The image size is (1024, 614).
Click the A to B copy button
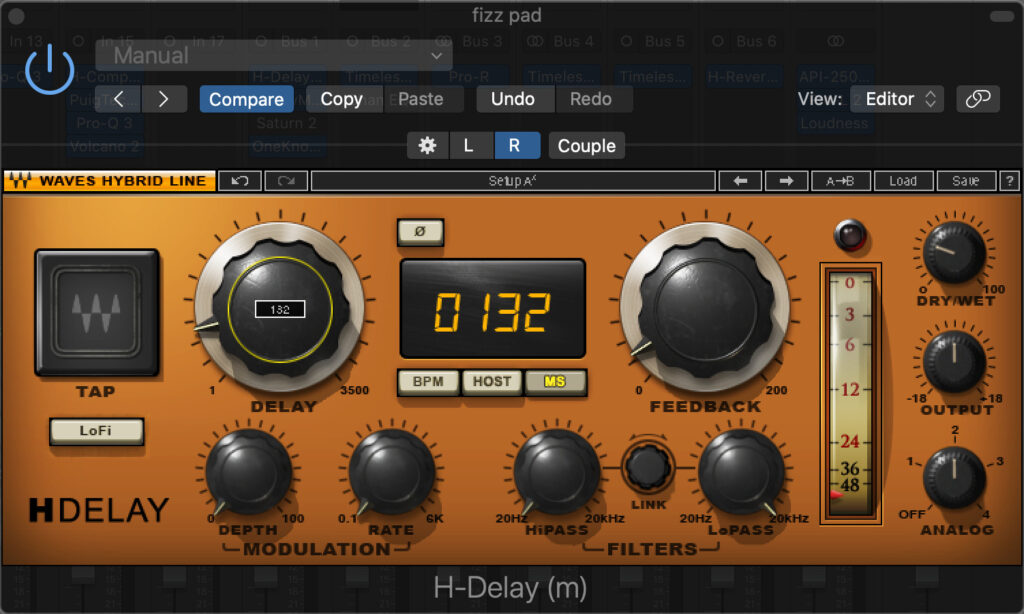840,181
